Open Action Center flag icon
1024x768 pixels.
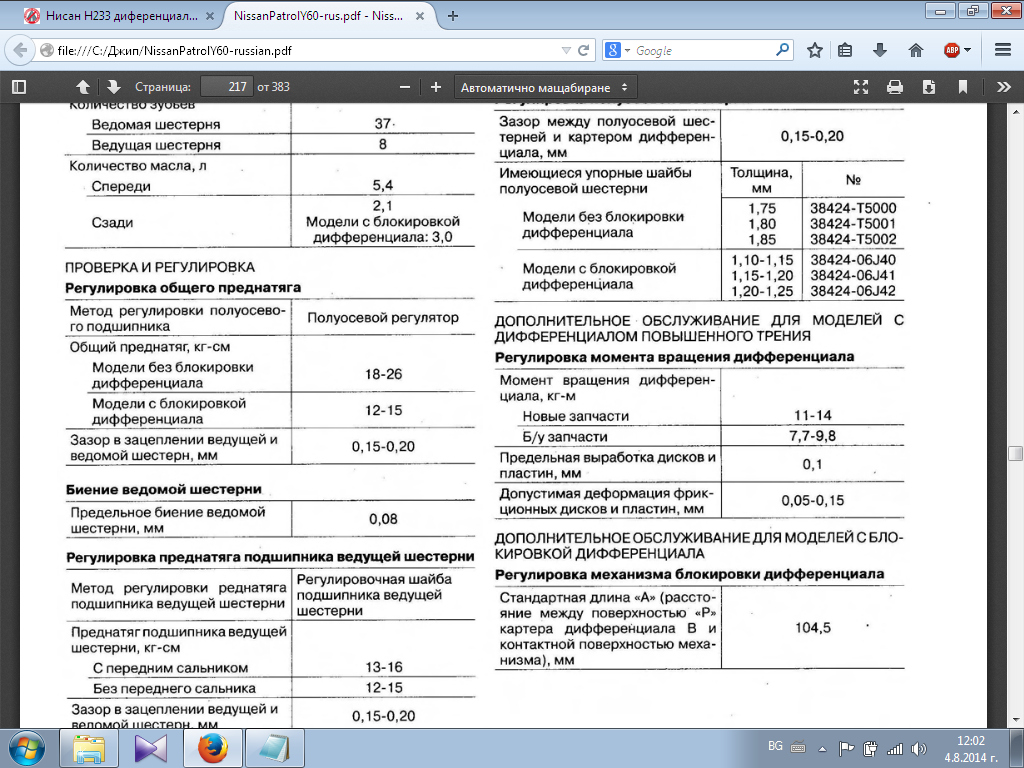click(846, 748)
